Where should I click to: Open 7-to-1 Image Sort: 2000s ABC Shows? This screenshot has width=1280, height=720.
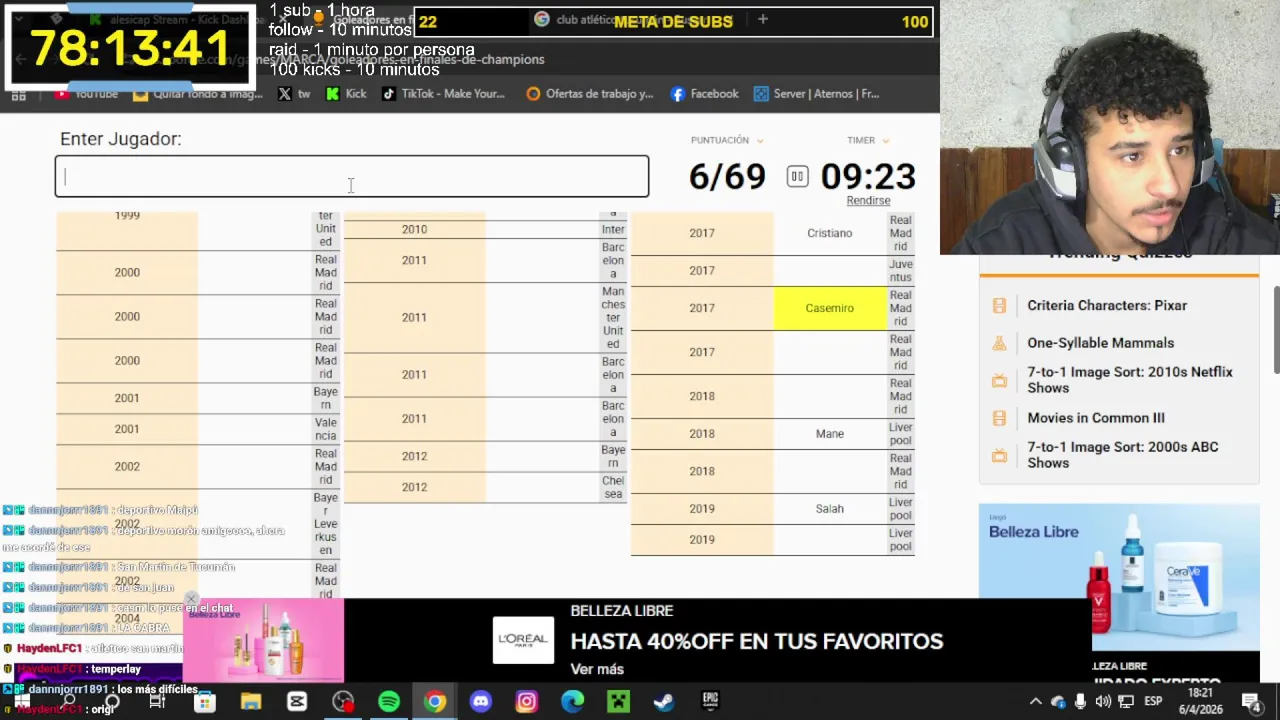pos(1123,455)
